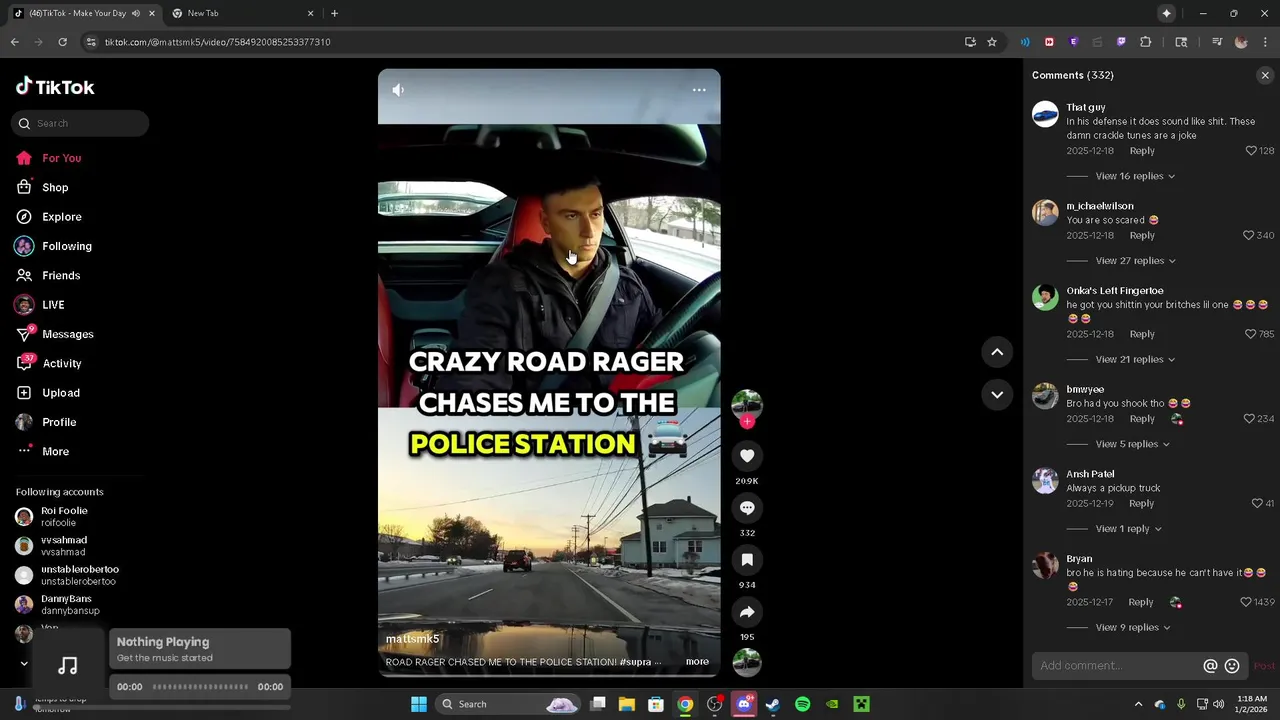
Task: Expand View 27 replies
Action: 1136,261
